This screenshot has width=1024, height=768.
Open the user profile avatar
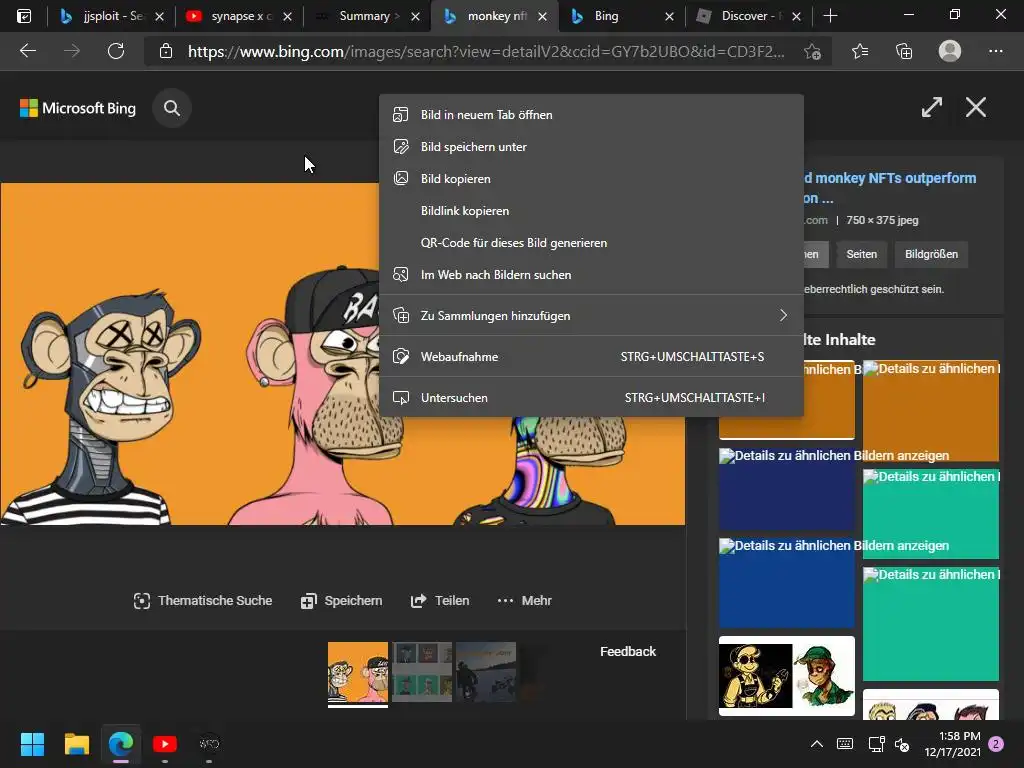pyautogui.click(x=950, y=51)
